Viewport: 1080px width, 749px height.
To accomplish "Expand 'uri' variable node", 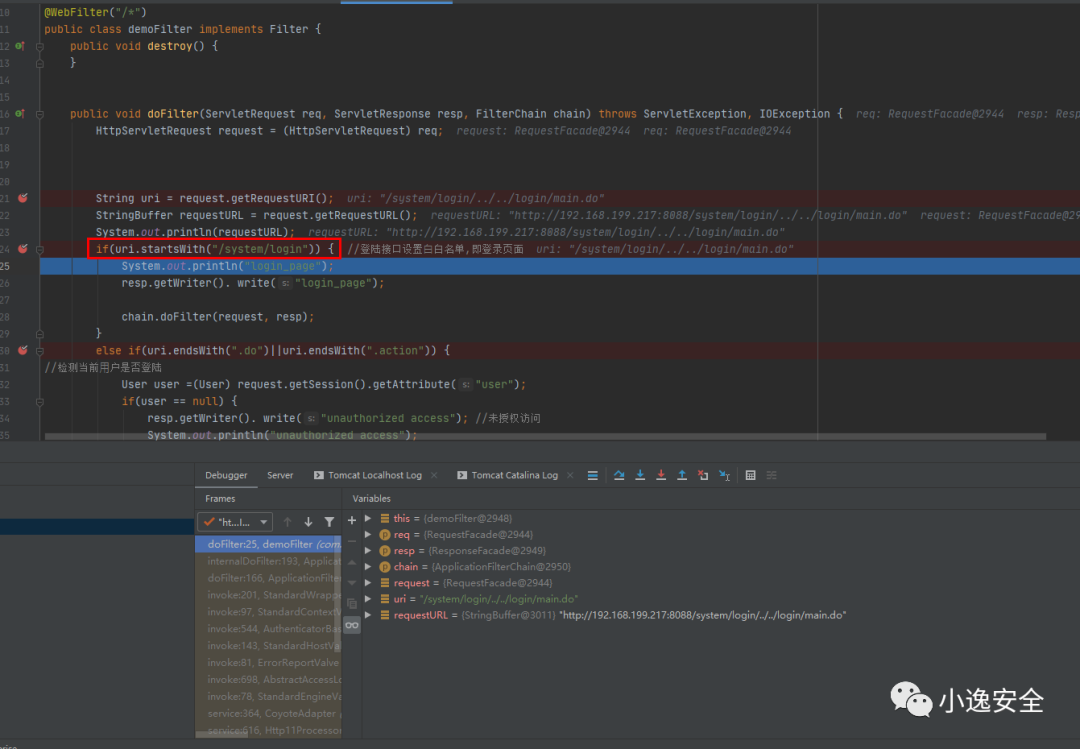I will coord(368,599).
